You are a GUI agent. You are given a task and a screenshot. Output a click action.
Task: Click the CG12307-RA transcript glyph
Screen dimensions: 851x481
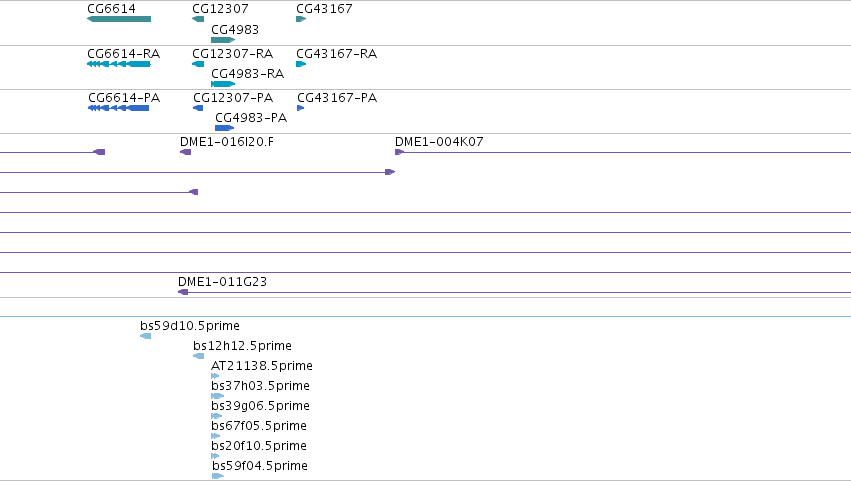click(198, 64)
